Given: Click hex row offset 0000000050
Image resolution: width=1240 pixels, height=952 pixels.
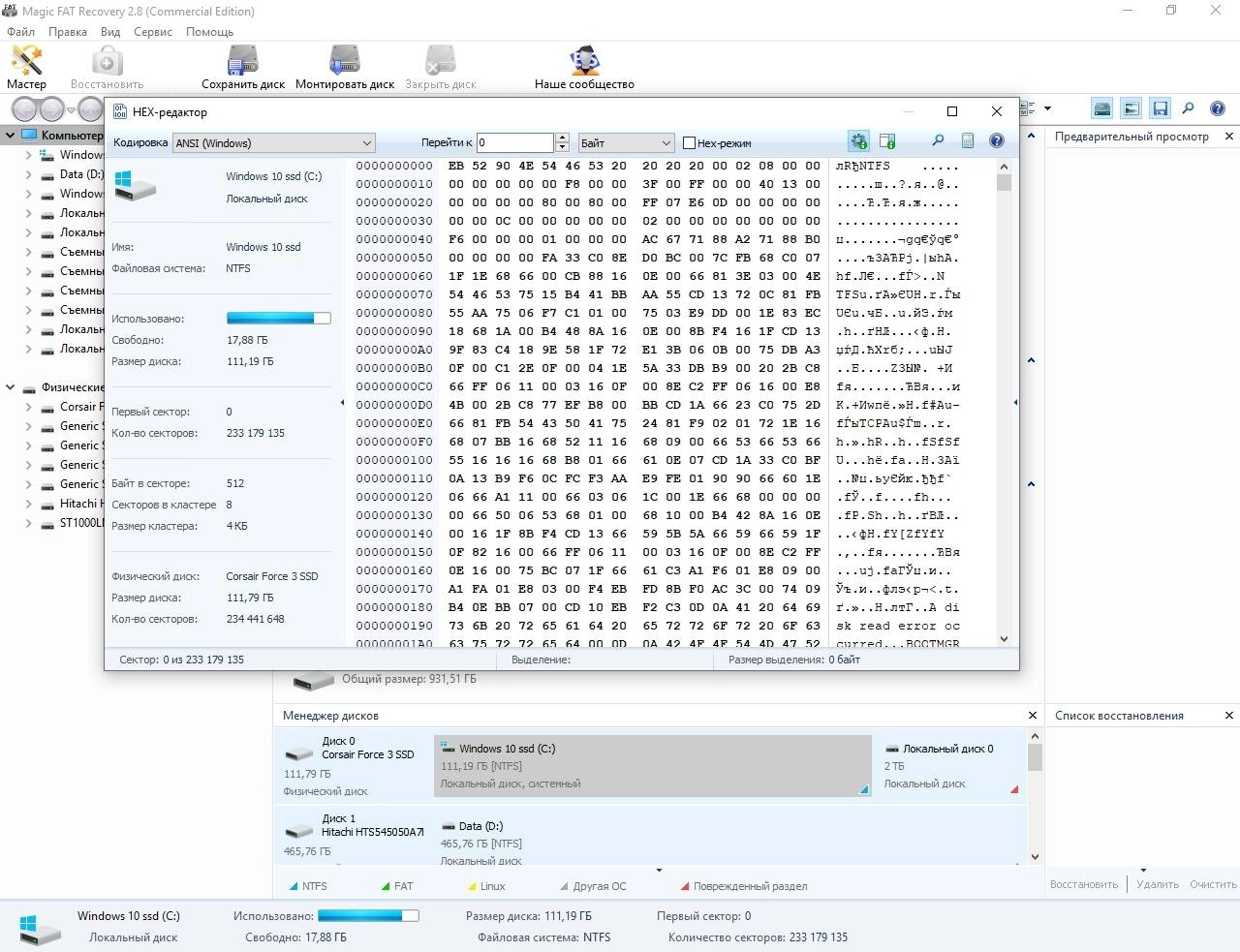Looking at the screenshot, I should [x=394, y=258].
